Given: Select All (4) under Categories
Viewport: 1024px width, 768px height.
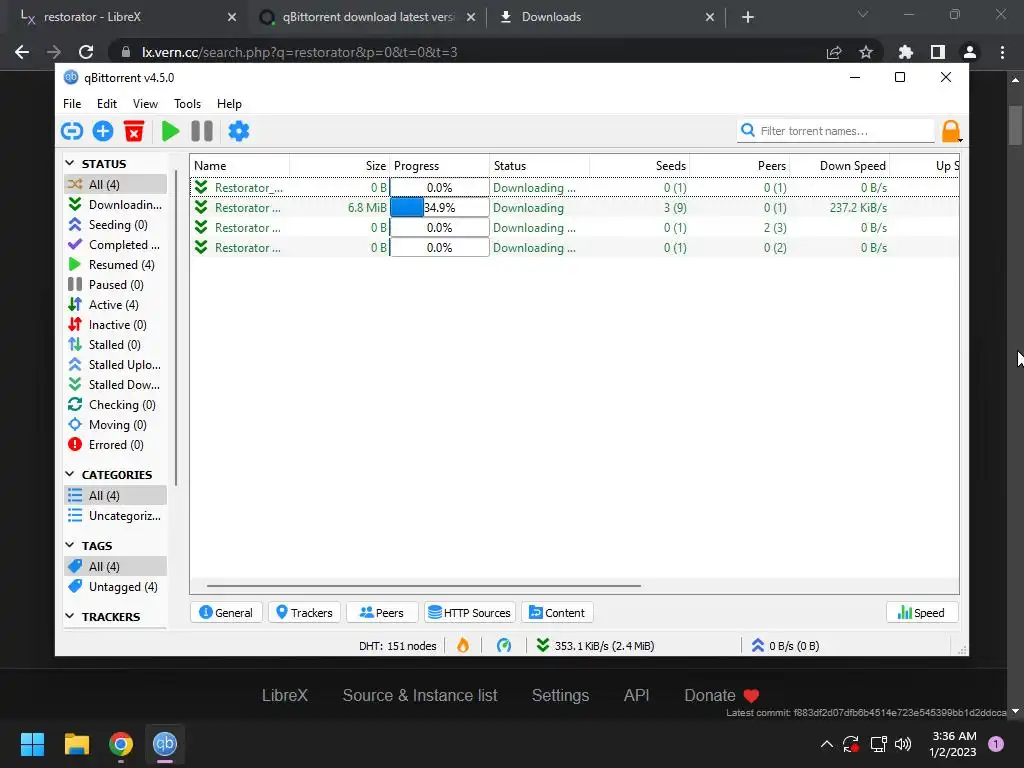Looking at the screenshot, I should click(116, 496).
